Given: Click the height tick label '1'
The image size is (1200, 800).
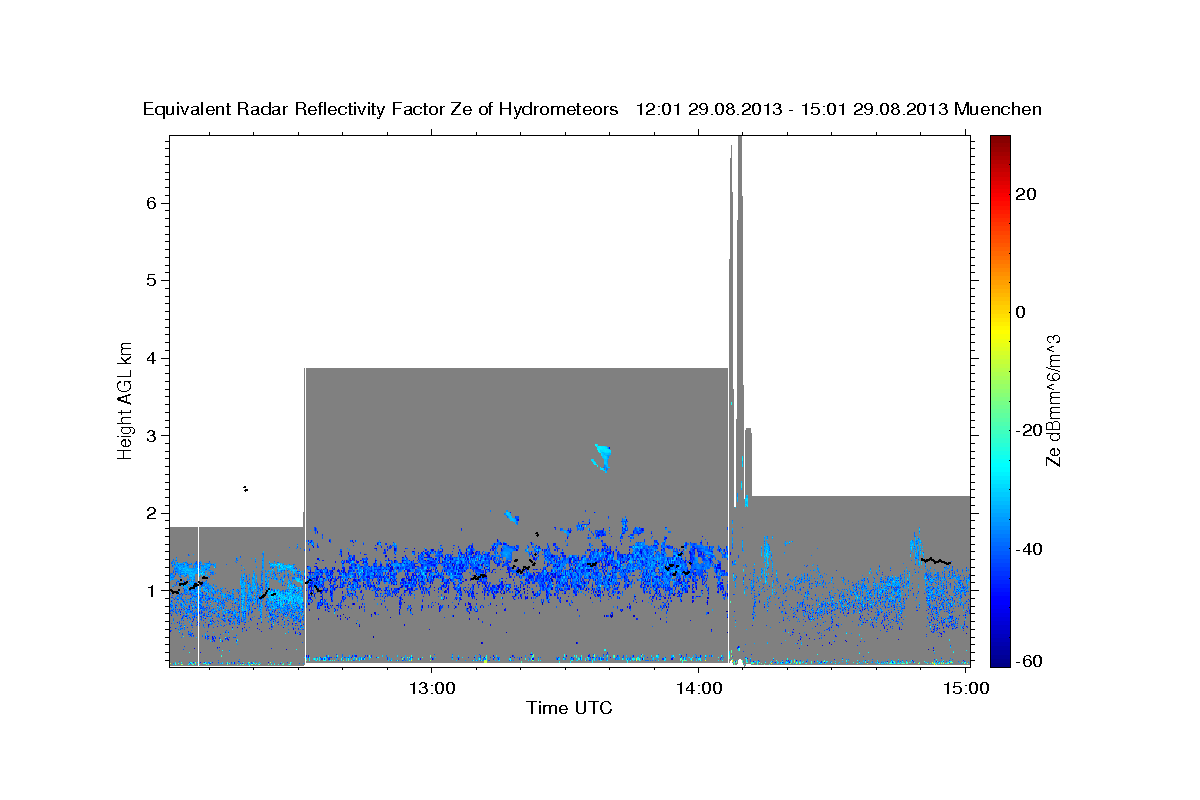Looking at the screenshot, I should click(154, 590).
